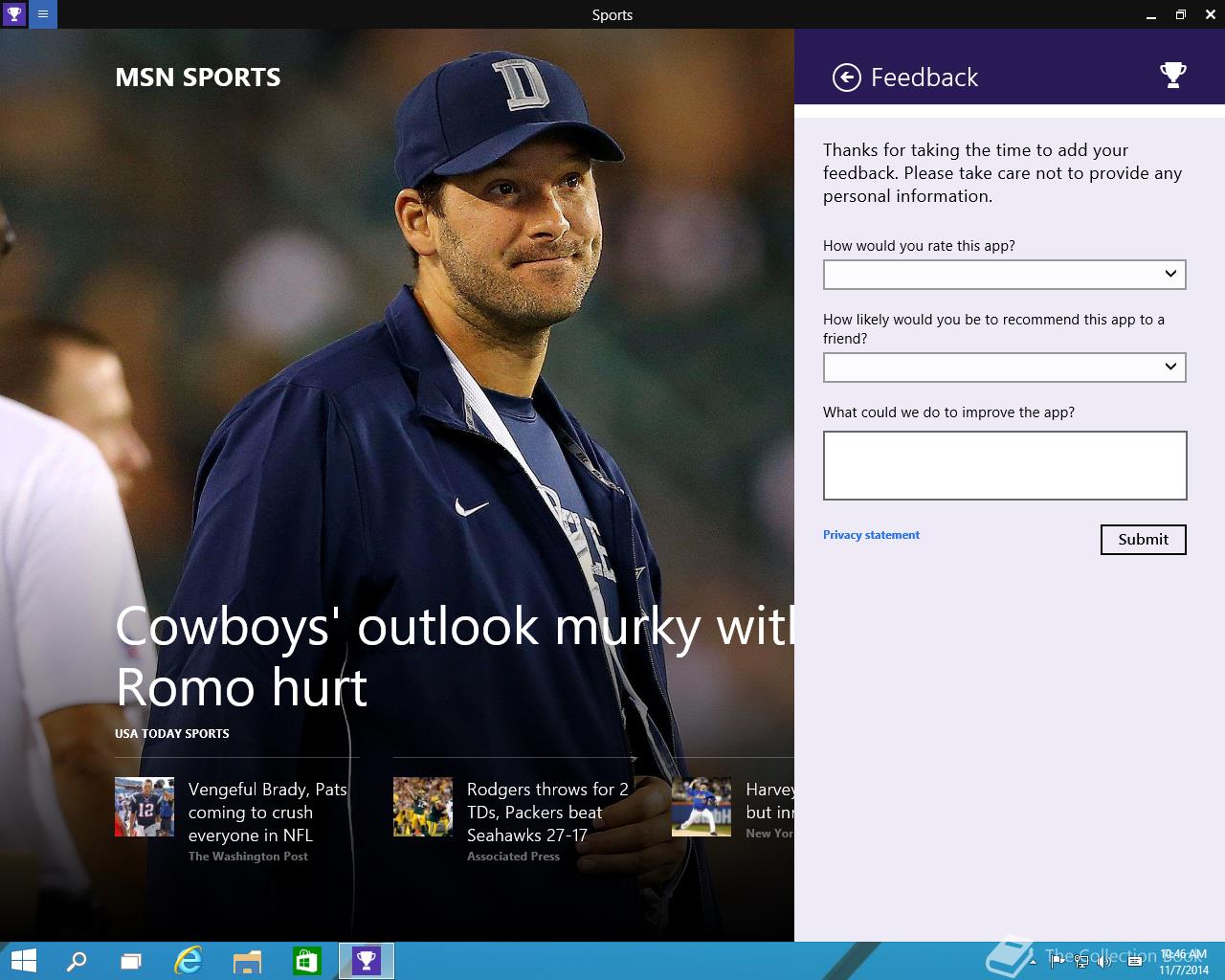The width and height of the screenshot is (1225, 980).
Task: Open the hamburger app menu in the title bar
Action: coord(43,14)
